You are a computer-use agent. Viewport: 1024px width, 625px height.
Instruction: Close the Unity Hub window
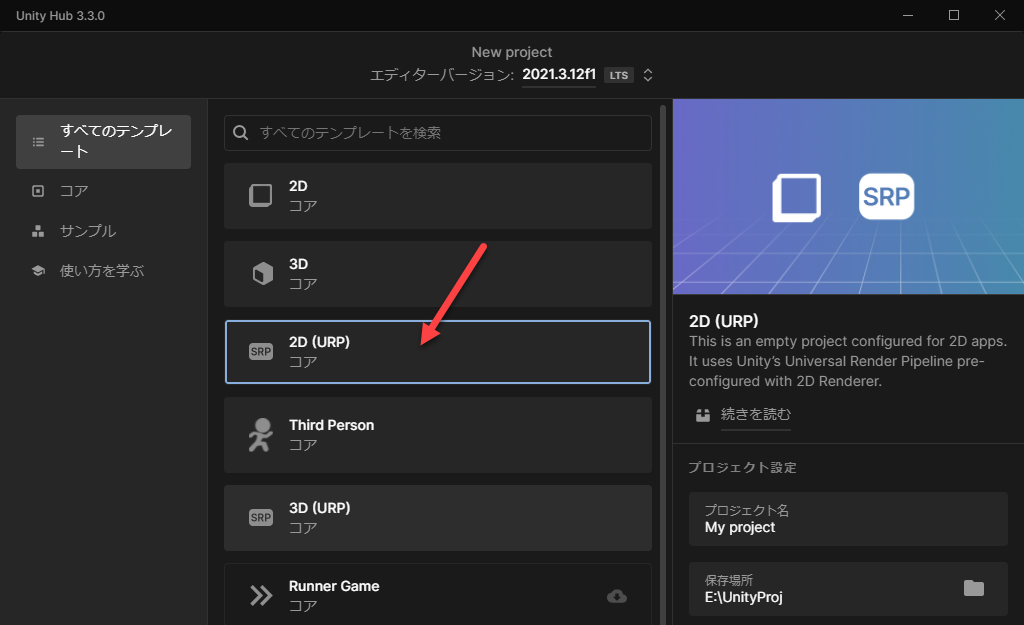click(999, 15)
